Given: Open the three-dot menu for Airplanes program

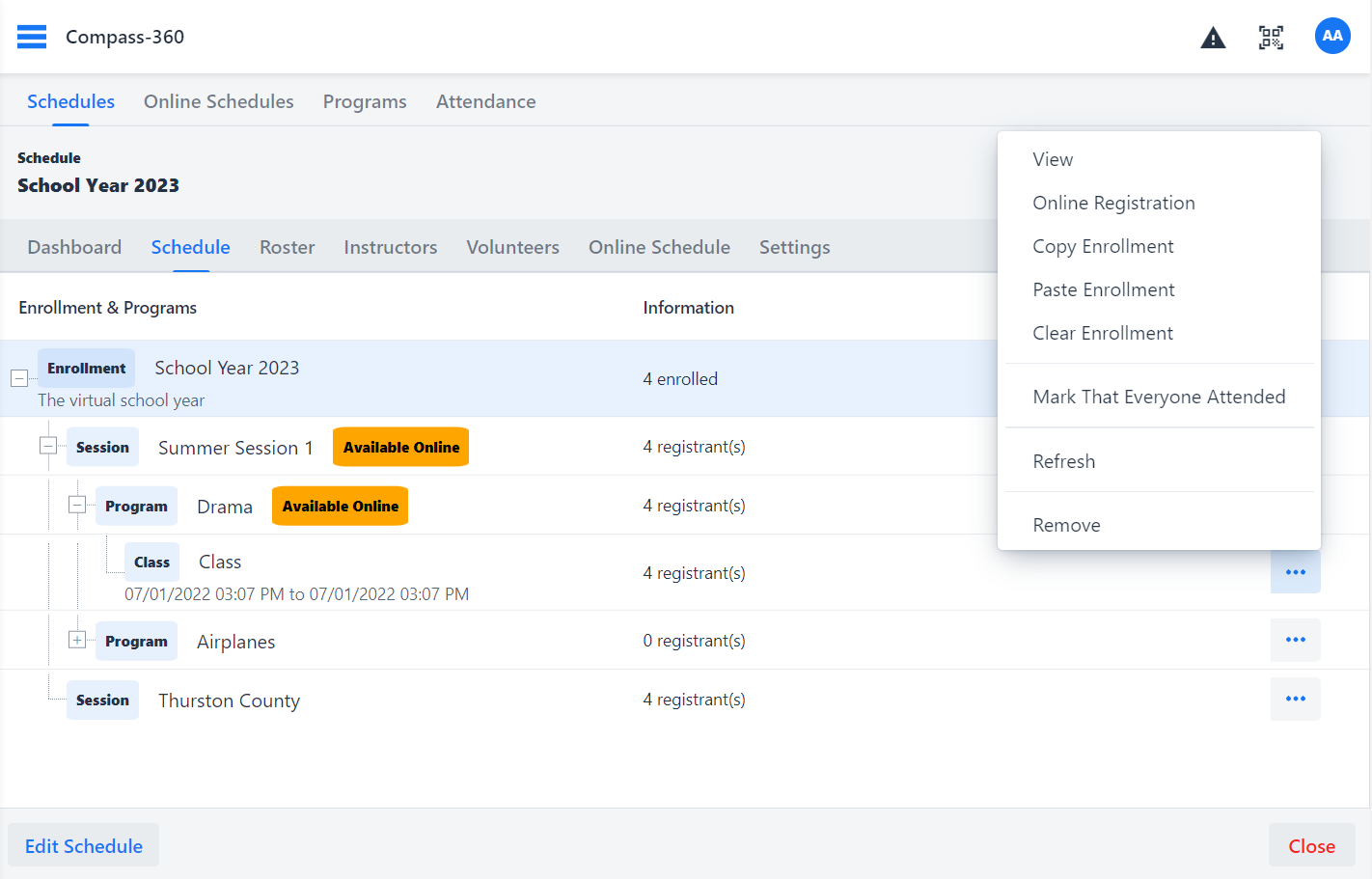Looking at the screenshot, I should [1295, 641].
